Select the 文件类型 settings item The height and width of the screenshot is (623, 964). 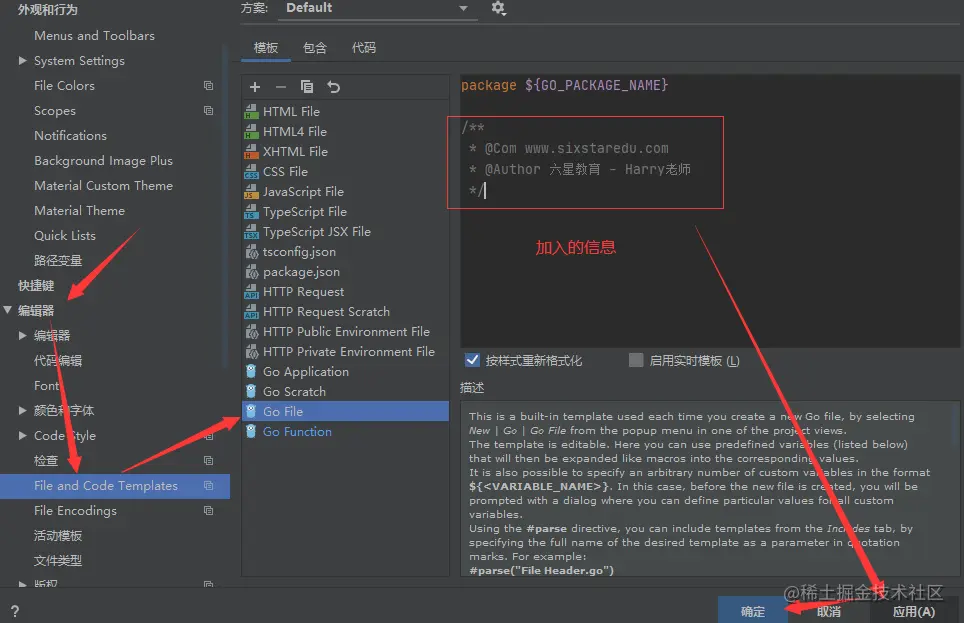(x=58, y=560)
